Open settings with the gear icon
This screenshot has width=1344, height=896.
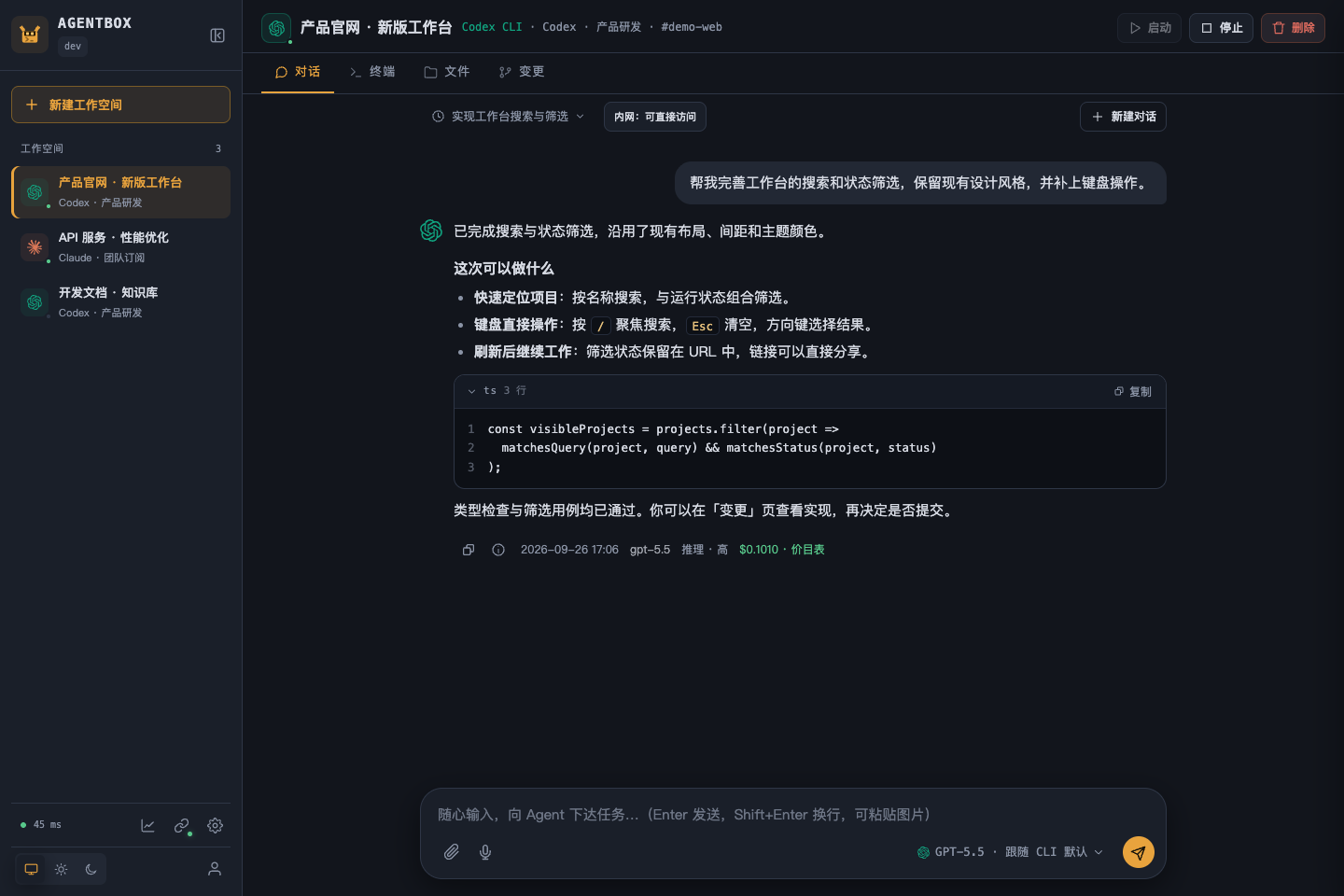(x=215, y=826)
